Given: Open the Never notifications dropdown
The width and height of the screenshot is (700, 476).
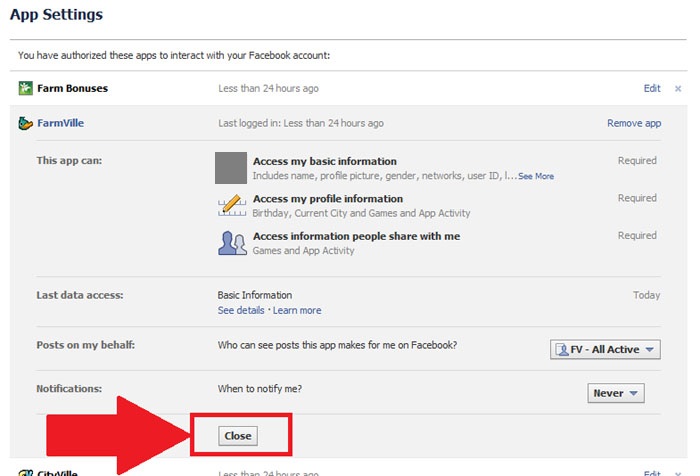Looking at the screenshot, I should 616,393.
